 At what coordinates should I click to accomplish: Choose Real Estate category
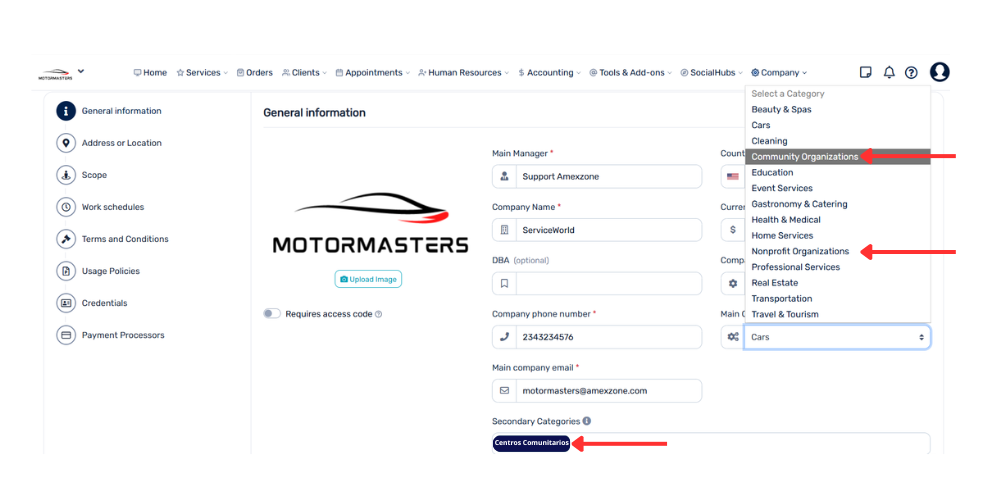837,283
